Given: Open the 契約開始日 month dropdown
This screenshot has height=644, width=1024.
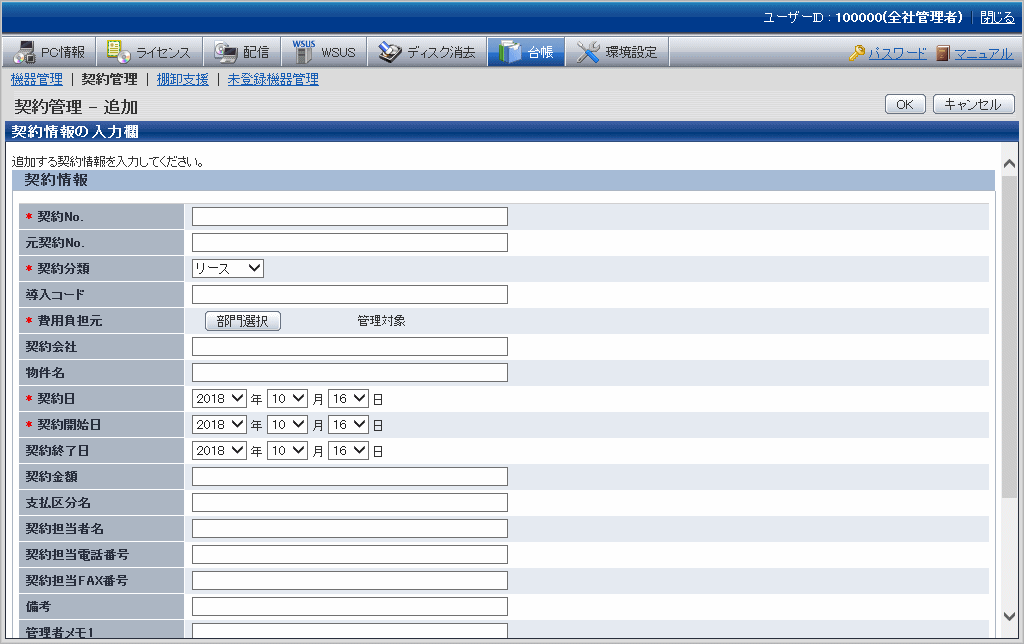Looking at the screenshot, I should coord(287,424).
